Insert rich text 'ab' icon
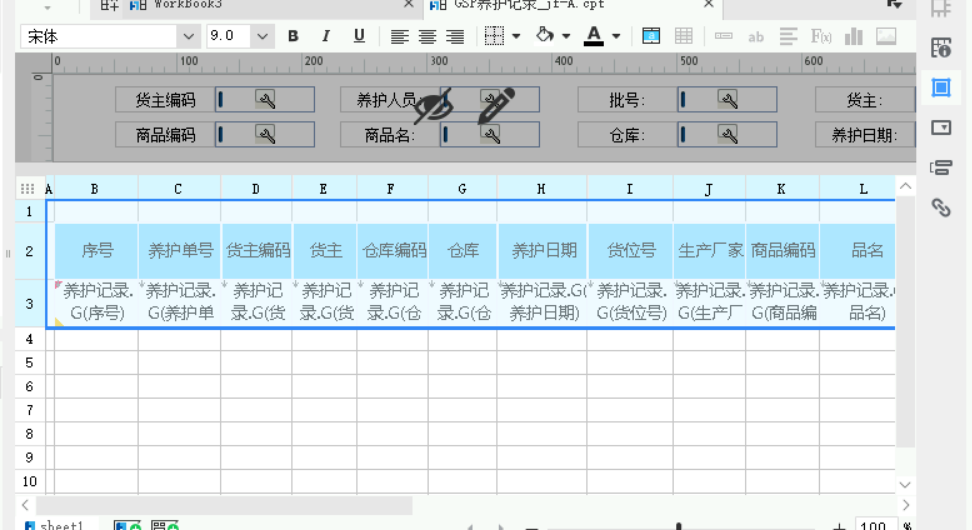Viewport: 972px width, 530px height. point(756,37)
